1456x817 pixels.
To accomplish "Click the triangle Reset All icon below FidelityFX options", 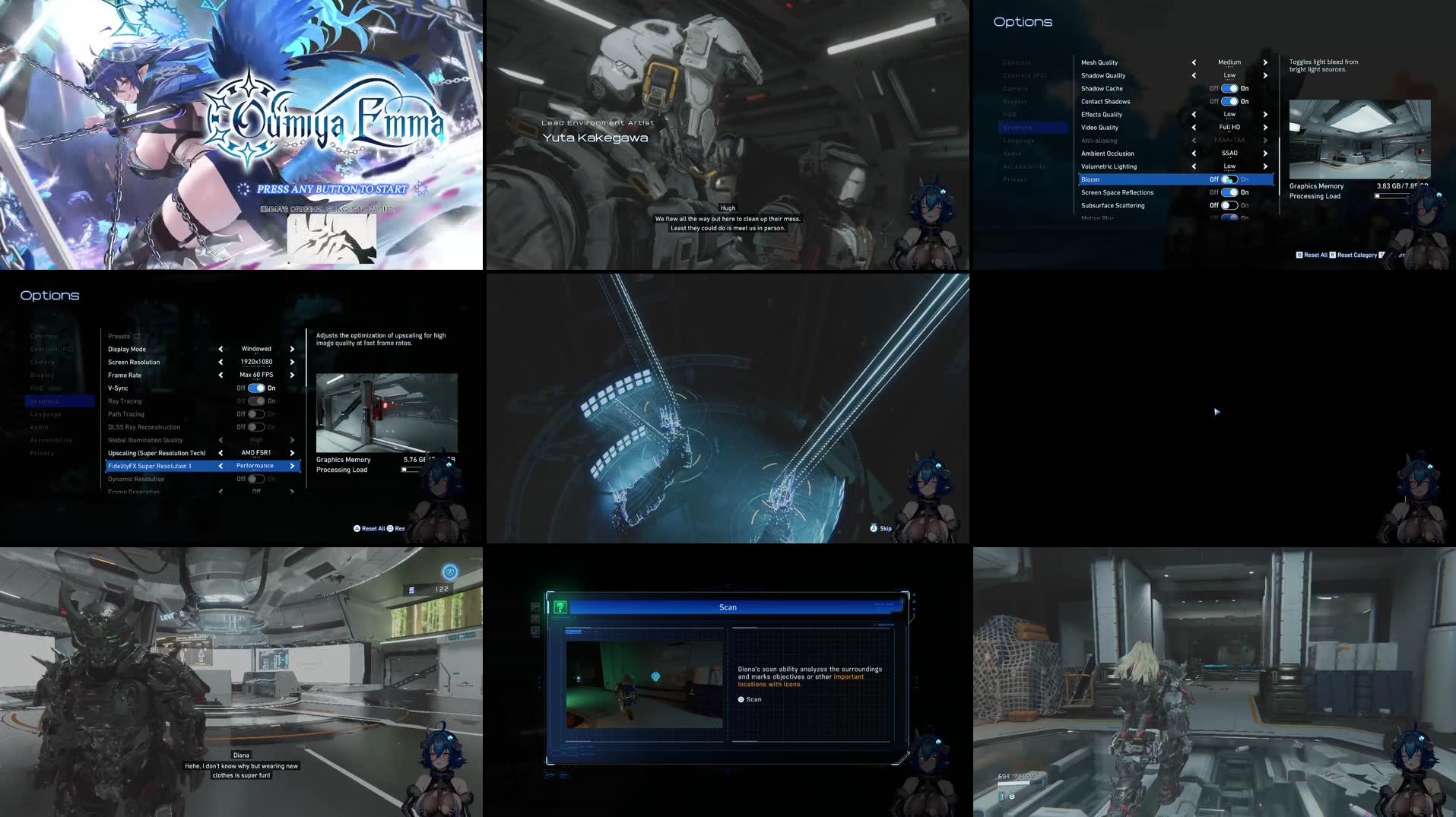I will click(x=357, y=528).
